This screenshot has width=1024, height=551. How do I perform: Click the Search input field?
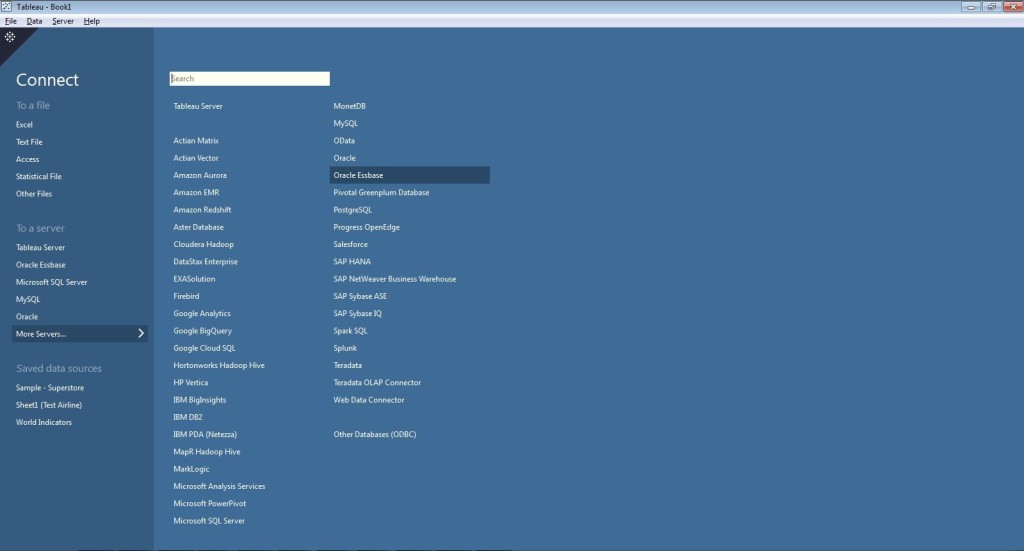pos(249,78)
